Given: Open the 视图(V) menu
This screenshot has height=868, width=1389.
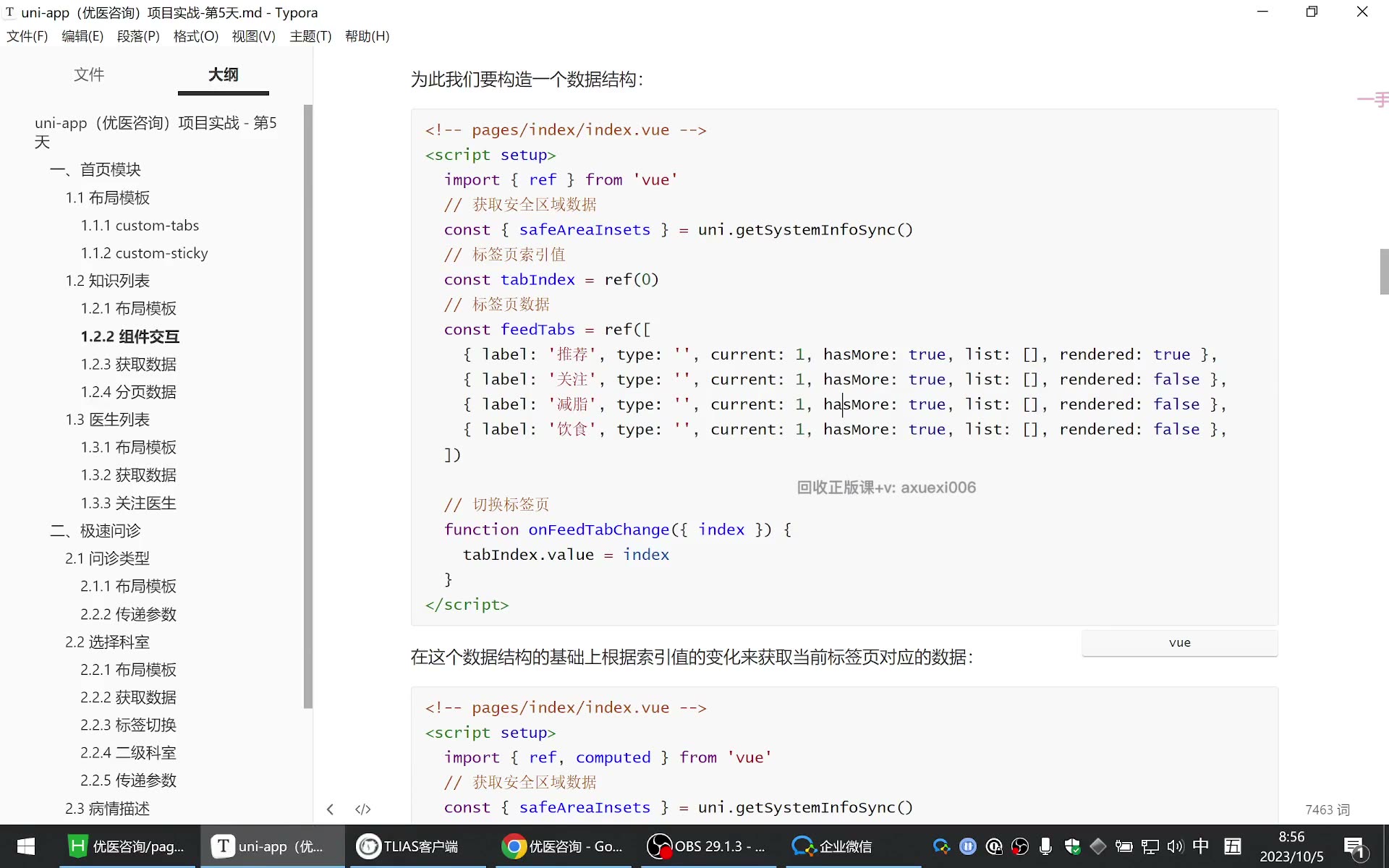Looking at the screenshot, I should pos(253,36).
